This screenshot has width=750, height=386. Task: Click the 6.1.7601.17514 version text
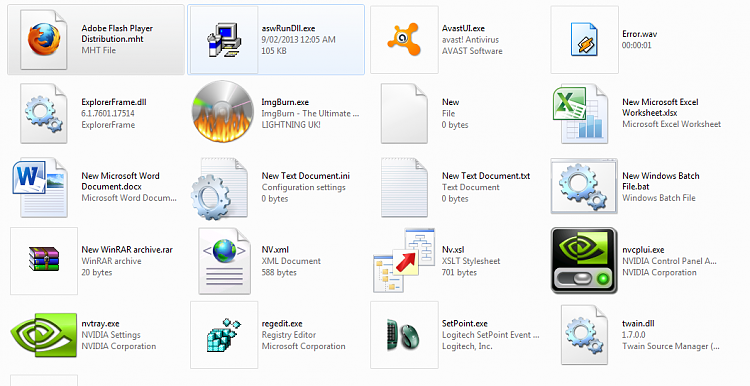click(x=108, y=113)
